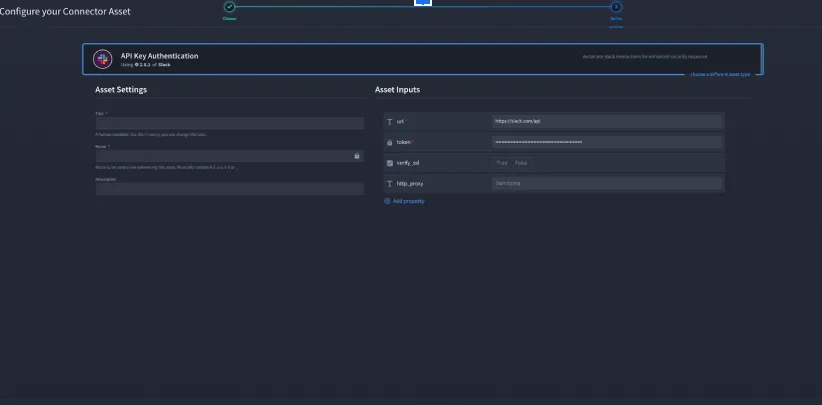Click the masked token input field
Screen dimensions: 822x405
point(607,142)
